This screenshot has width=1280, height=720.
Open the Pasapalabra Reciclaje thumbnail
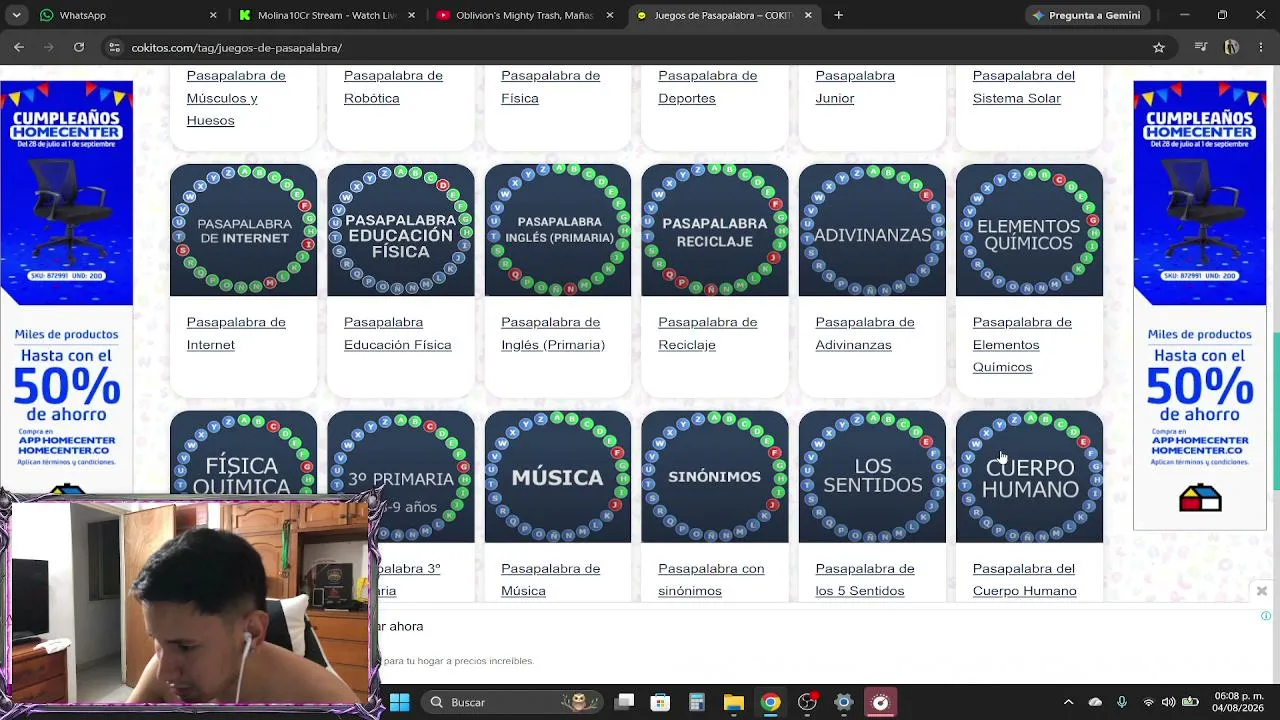point(715,230)
